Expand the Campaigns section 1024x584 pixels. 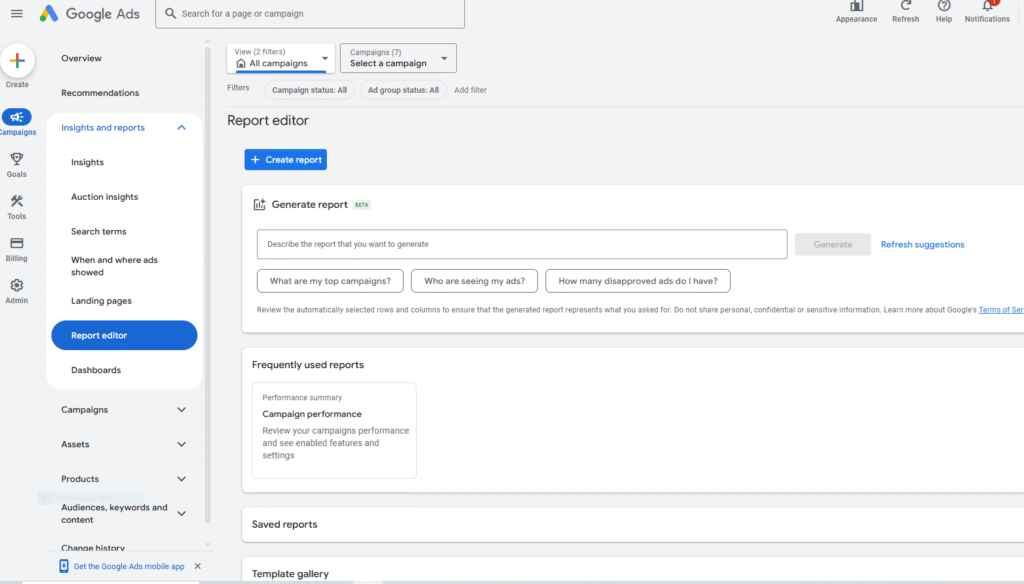coord(182,410)
